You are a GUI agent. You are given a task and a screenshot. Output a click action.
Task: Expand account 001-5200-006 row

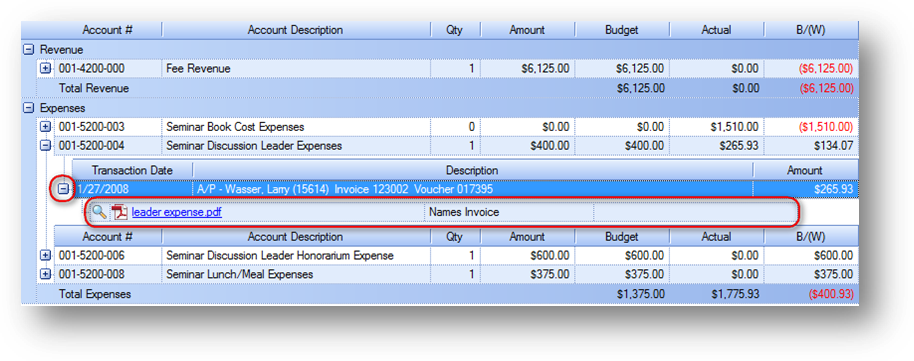click(x=45, y=255)
